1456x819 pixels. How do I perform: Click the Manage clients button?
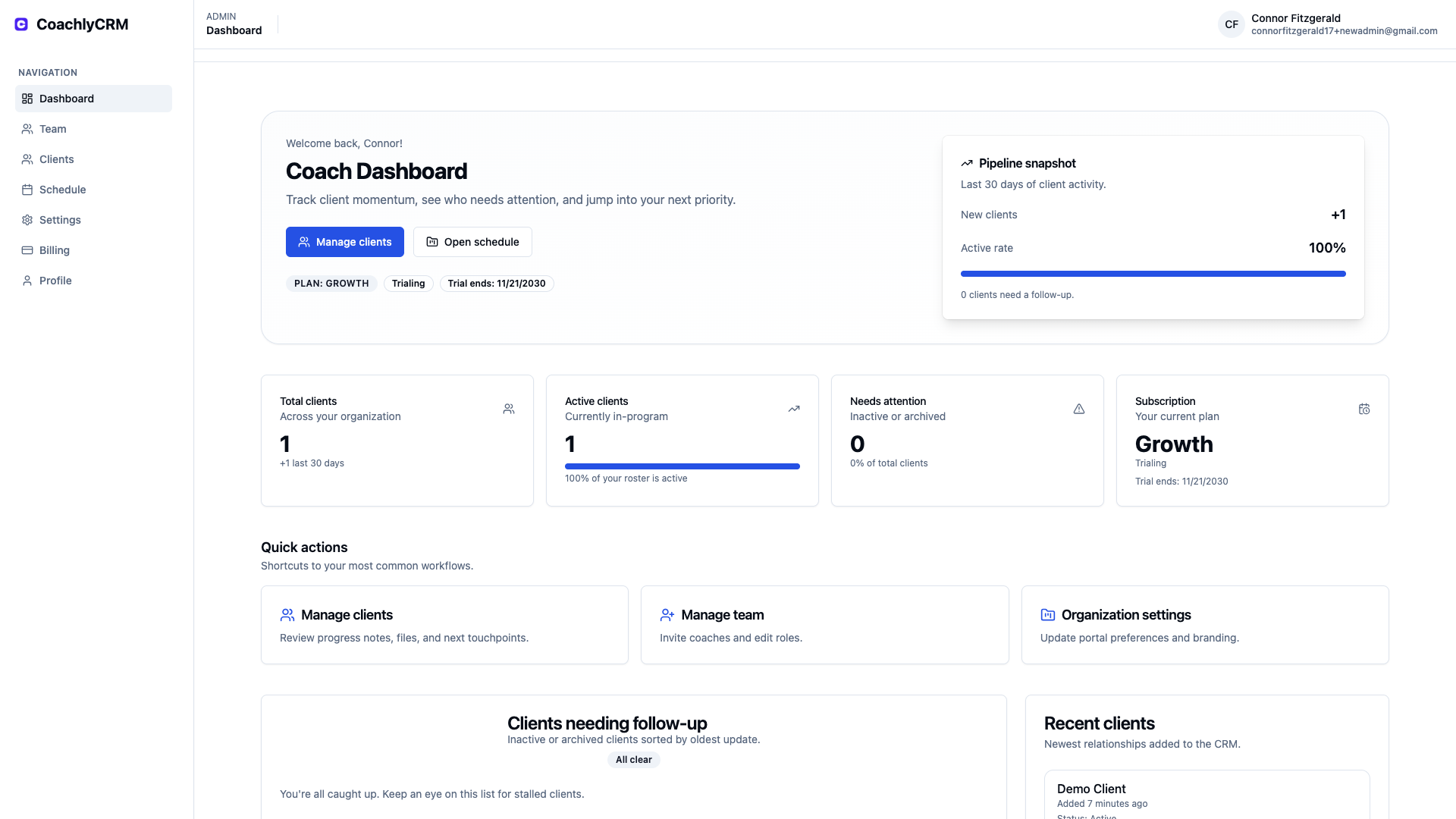[x=344, y=241]
